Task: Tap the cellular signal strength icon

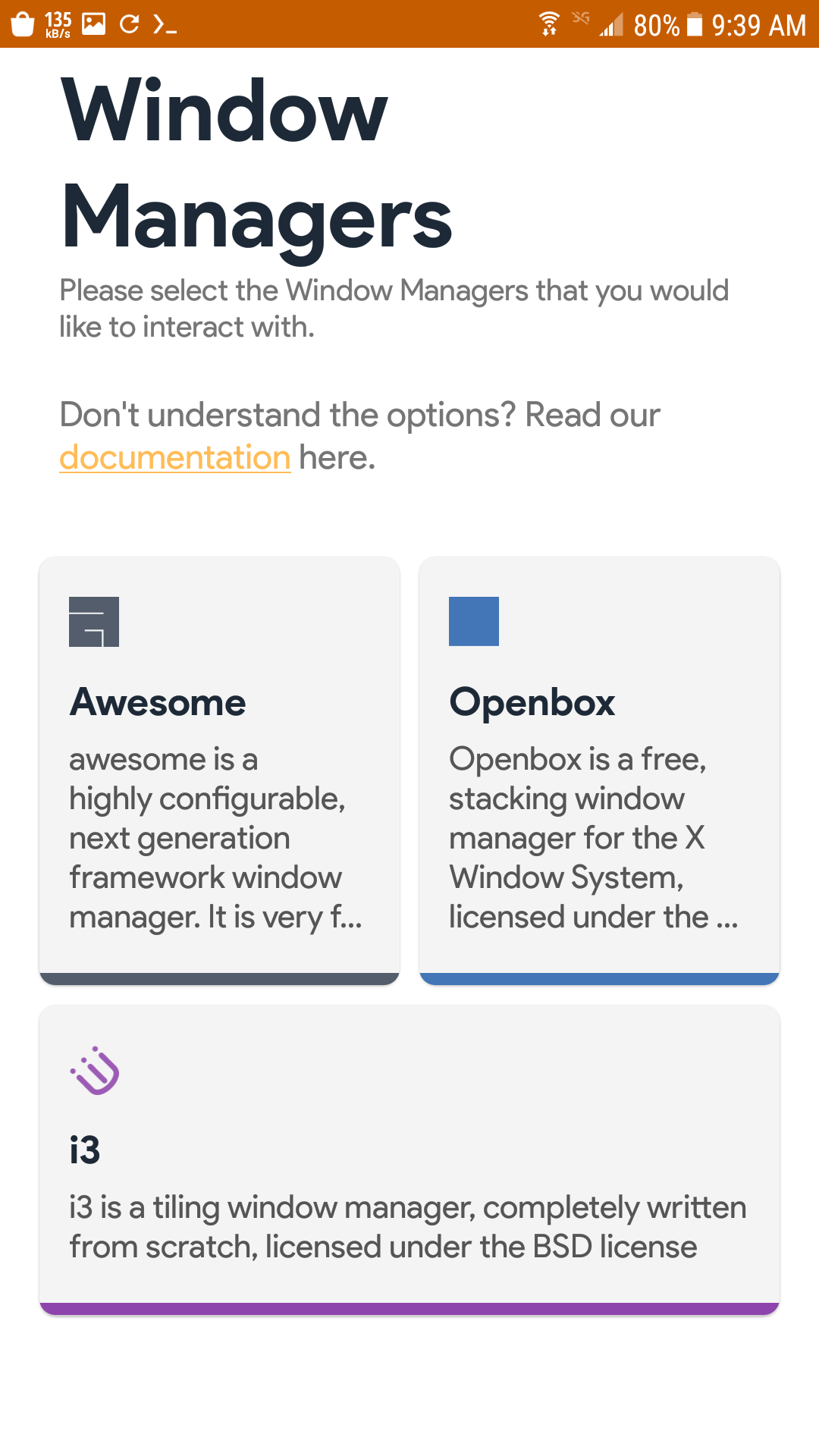Action: (x=611, y=26)
